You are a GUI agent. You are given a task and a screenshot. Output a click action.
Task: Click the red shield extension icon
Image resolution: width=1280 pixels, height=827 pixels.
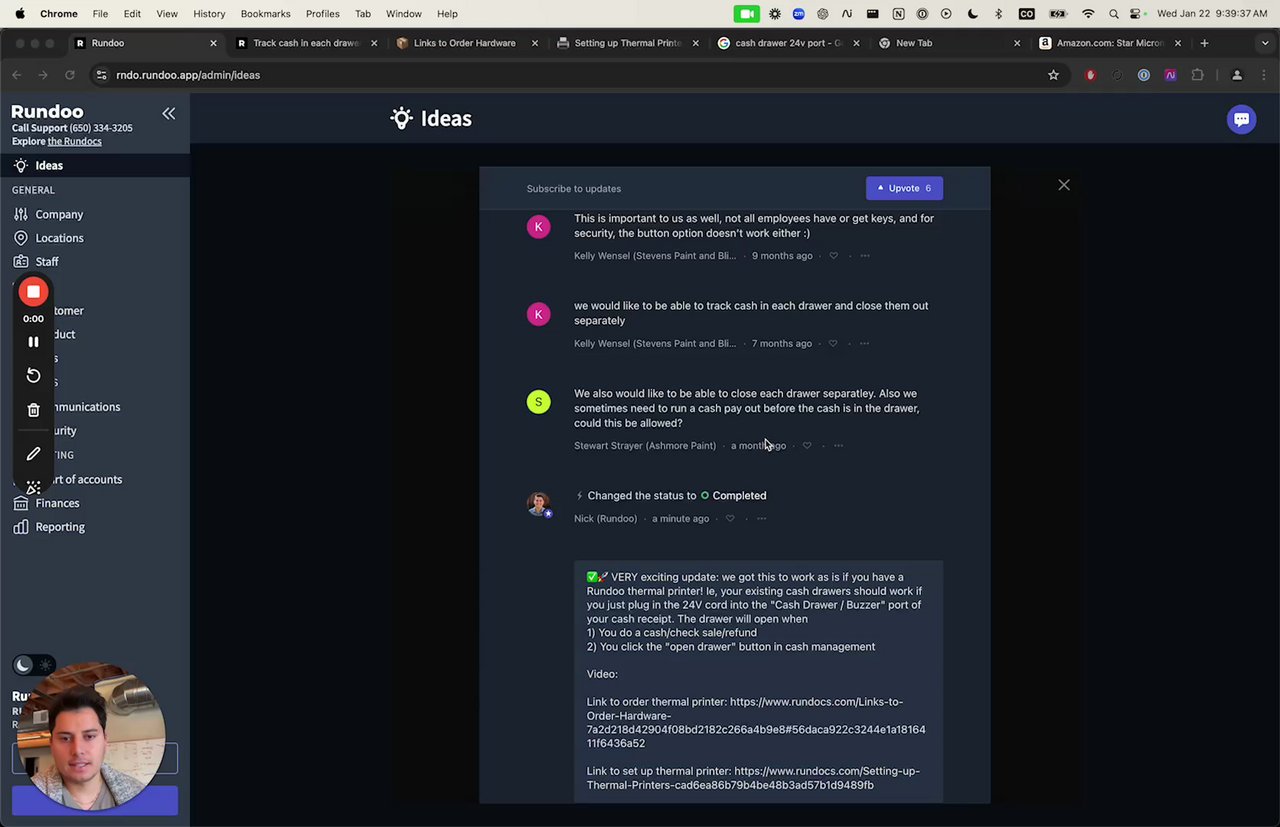(1090, 75)
